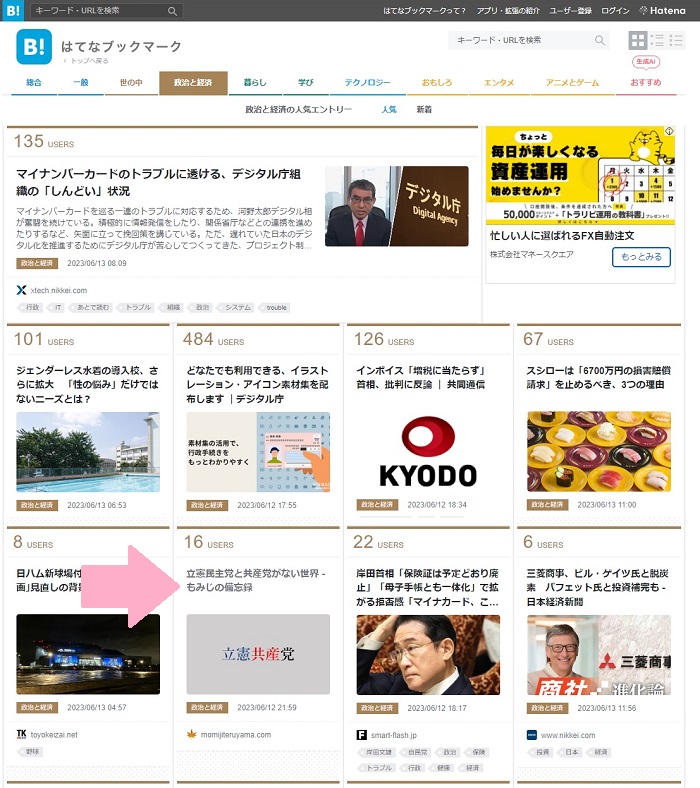Image resolution: width=700 pixels, height=788 pixels.
Task: Click the magnifier in the header search box
Action: [x=599, y=40]
